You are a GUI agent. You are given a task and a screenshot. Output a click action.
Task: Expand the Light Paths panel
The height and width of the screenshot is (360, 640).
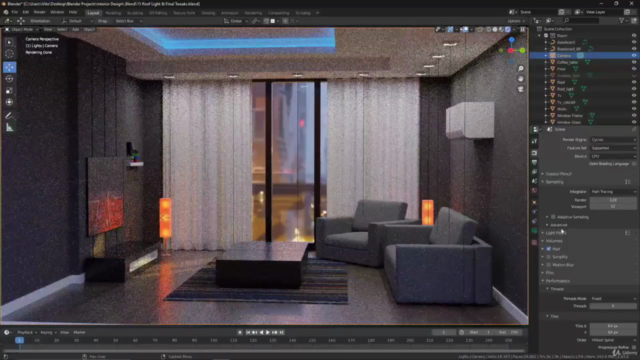click(556, 233)
